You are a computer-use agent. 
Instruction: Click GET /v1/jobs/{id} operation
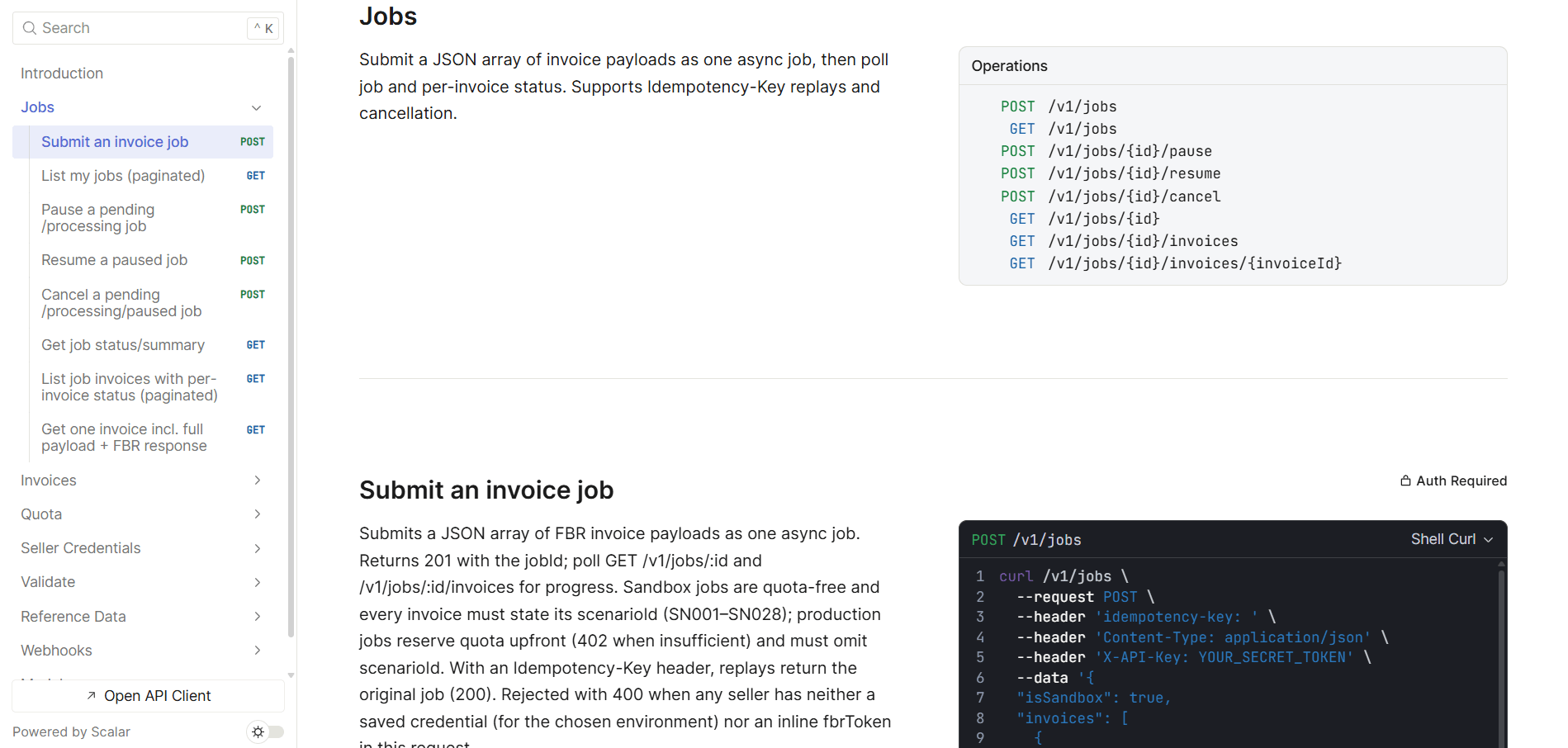[1084, 219]
